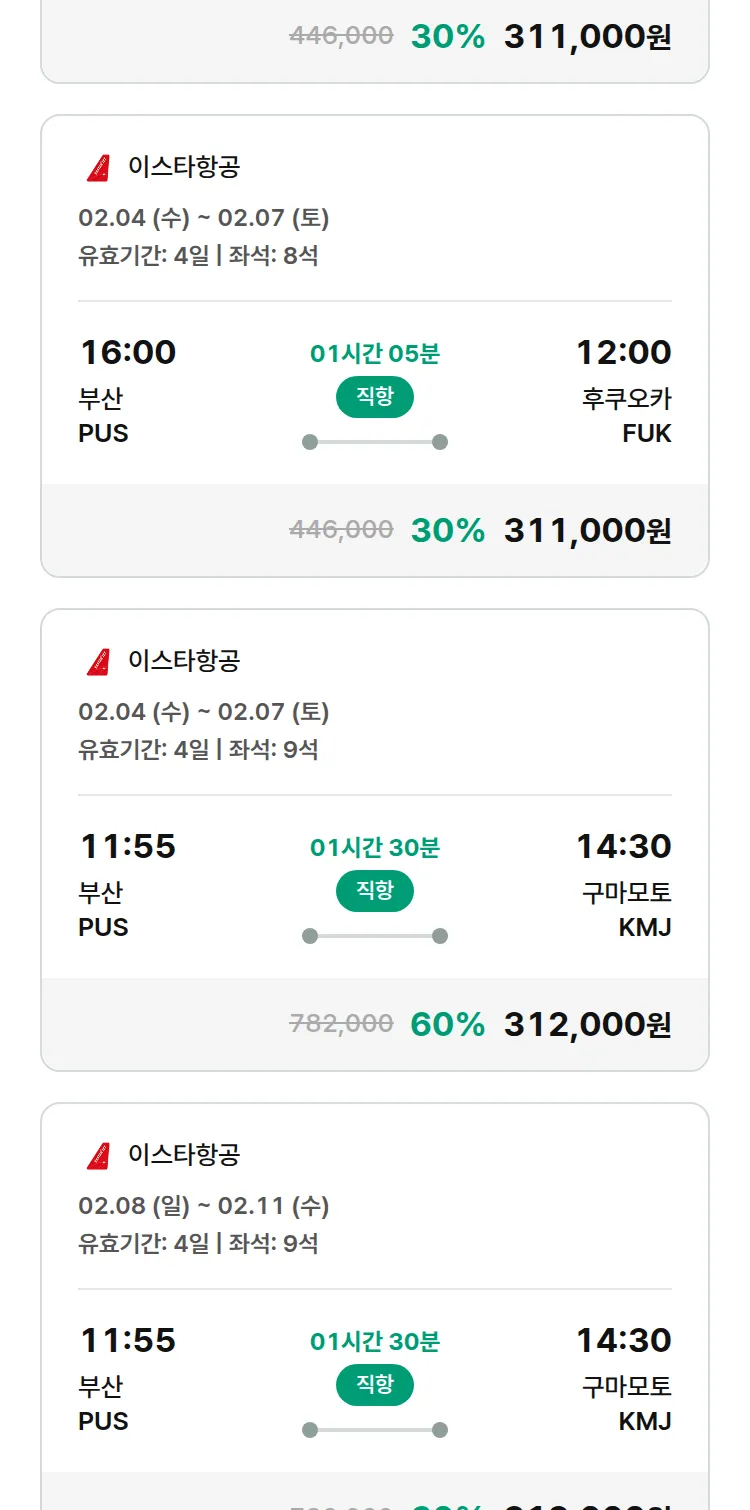Viewport: 750px width, 1510px height.
Task: Click the 16:00 Busan departure time
Action: (128, 353)
